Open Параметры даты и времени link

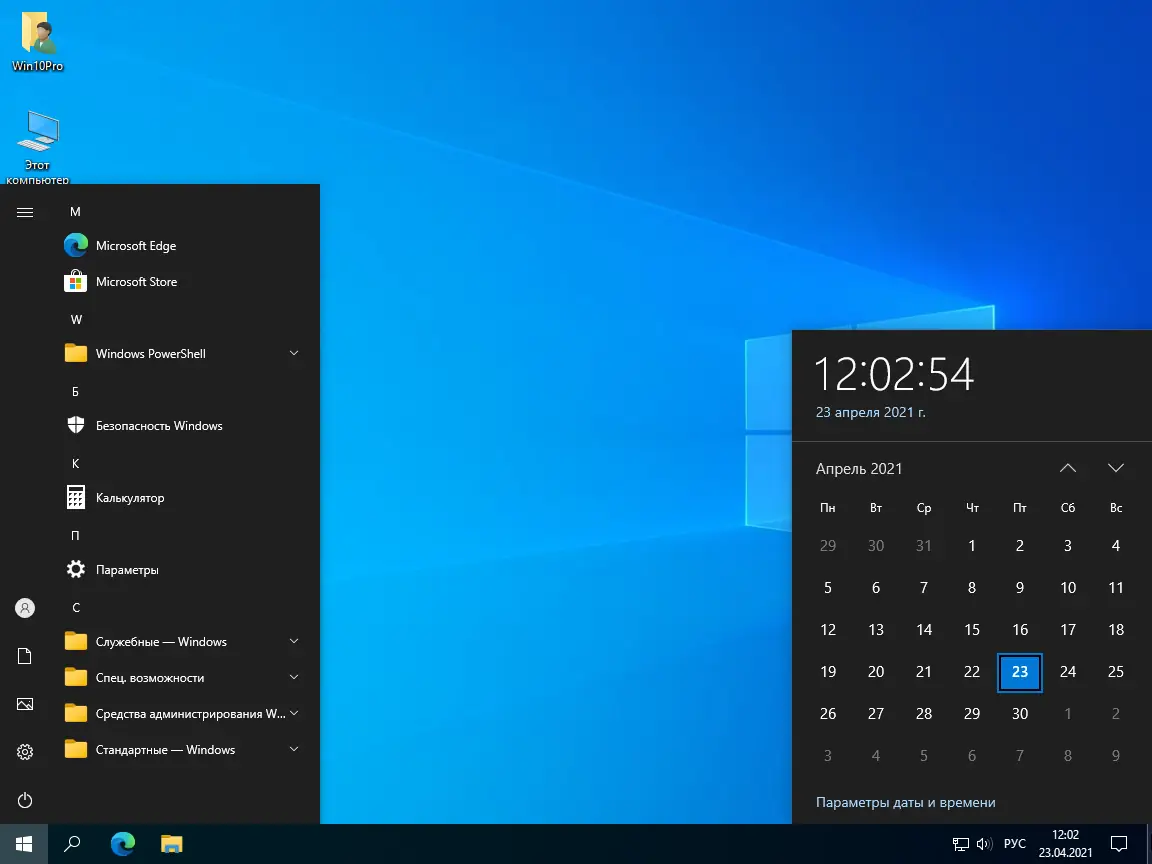[x=905, y=802]
